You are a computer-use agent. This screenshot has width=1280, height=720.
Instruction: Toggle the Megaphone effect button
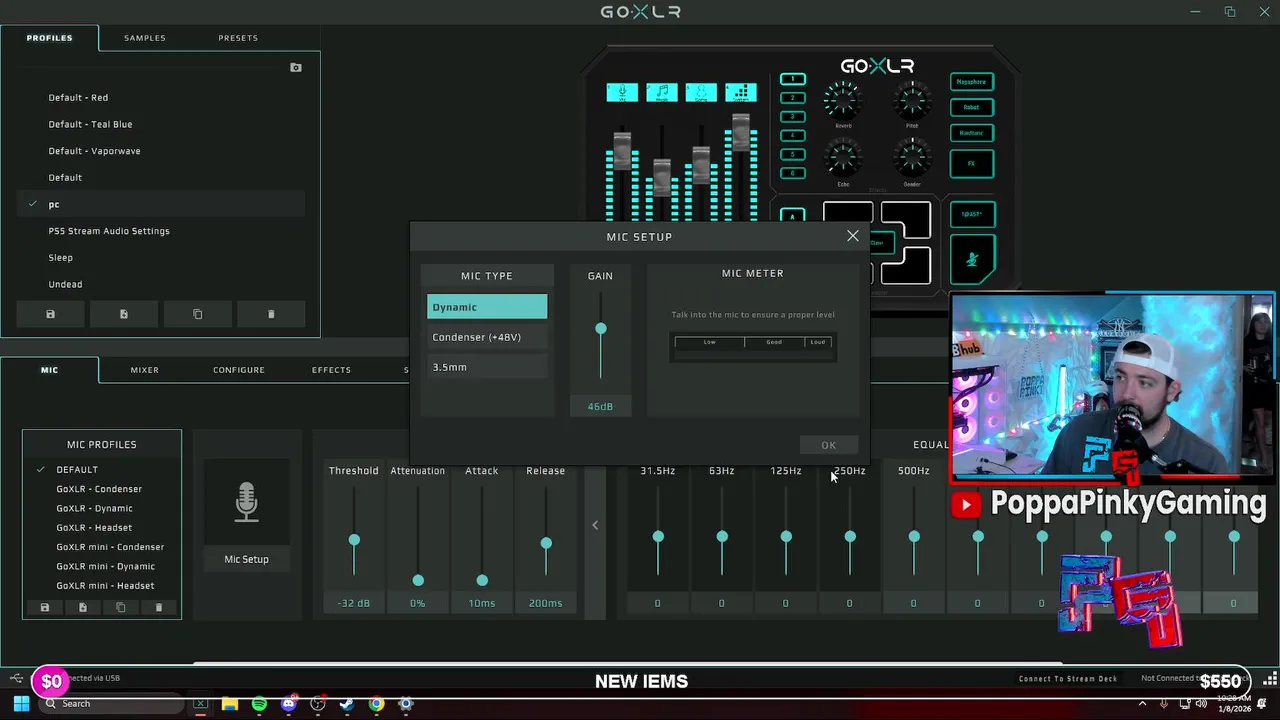pyautogui.click(x=972, y=82)
